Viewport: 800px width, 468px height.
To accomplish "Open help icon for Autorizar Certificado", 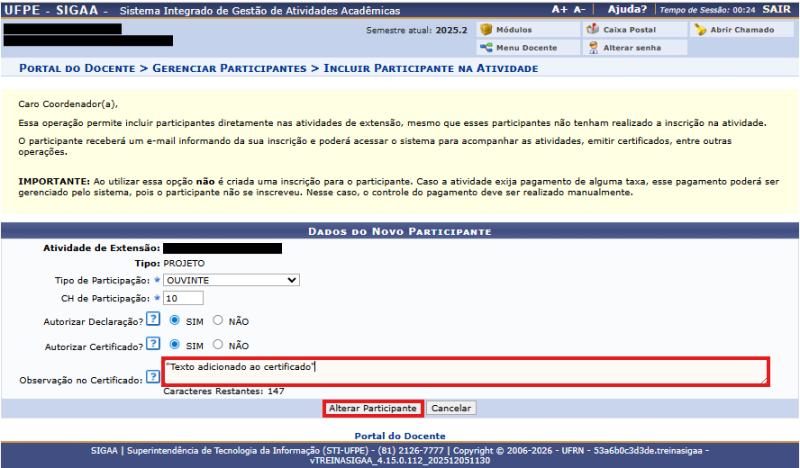I will [153, 343].
